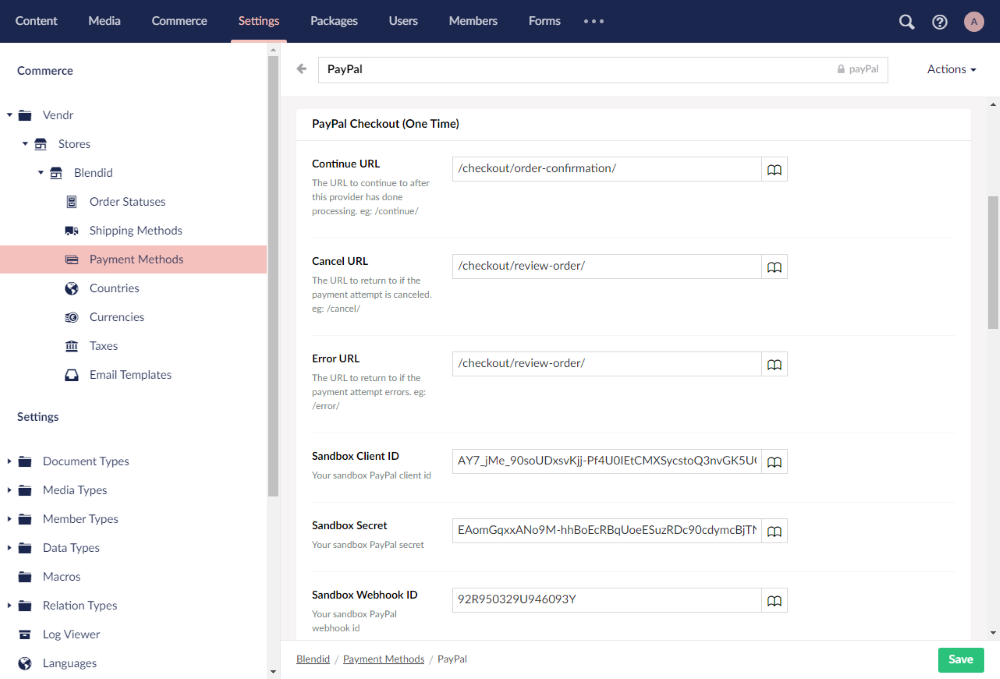The image size is (1000, 679).
Task: Follow the Payment Methods breadcrumb link
Action: [x=383, y=659]
